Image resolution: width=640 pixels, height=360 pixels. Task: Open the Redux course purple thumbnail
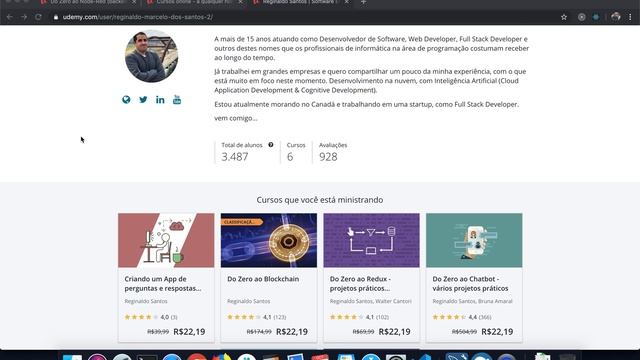coord(371,240)
